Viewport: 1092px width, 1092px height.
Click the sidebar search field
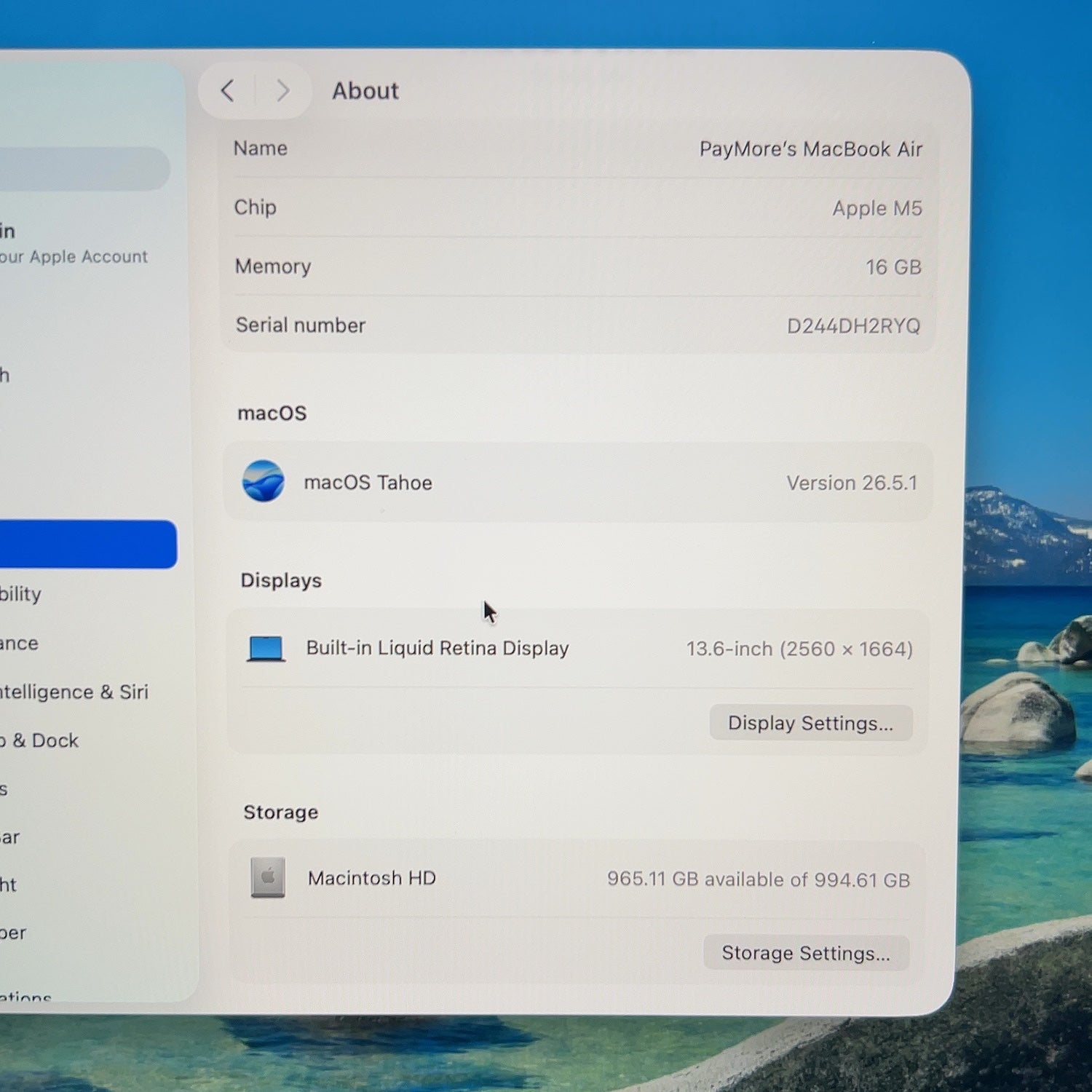click(x=84, y=169)
